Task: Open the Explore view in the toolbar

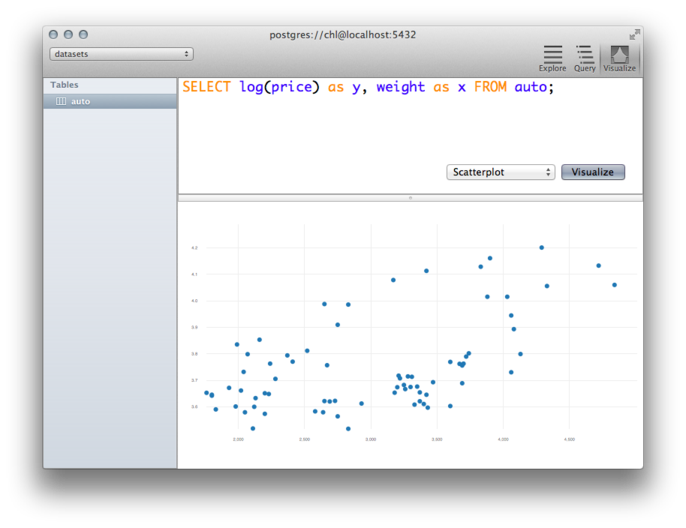Action: 552,58
